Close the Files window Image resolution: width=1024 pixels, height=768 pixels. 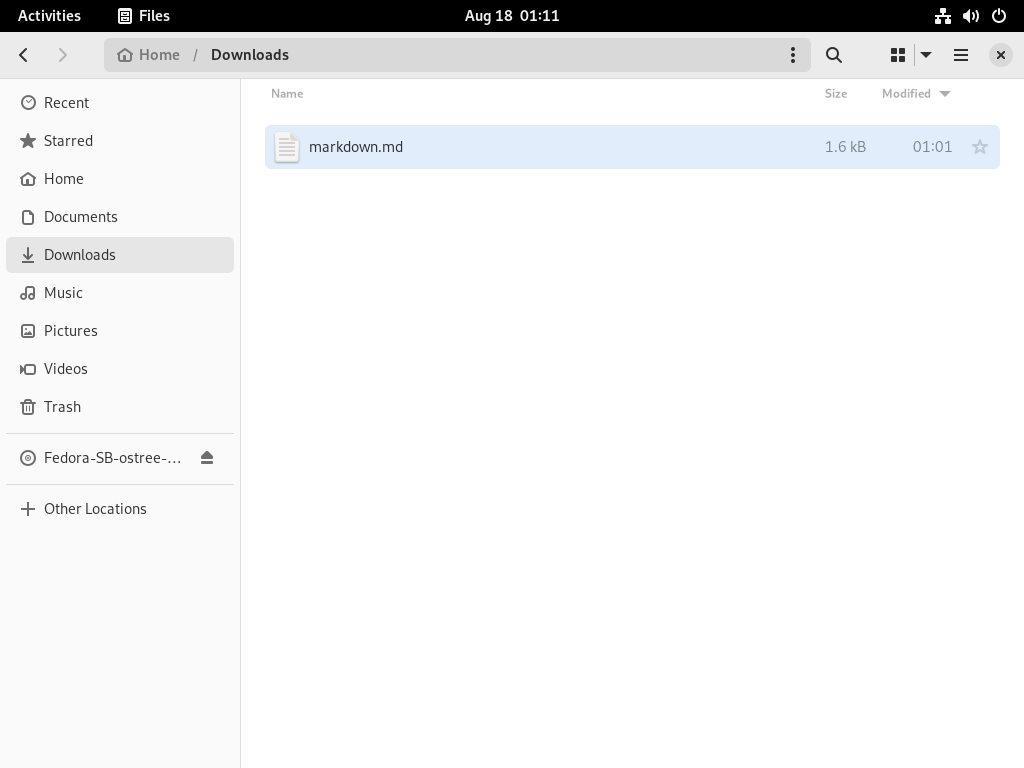(x=1000, y=55)
